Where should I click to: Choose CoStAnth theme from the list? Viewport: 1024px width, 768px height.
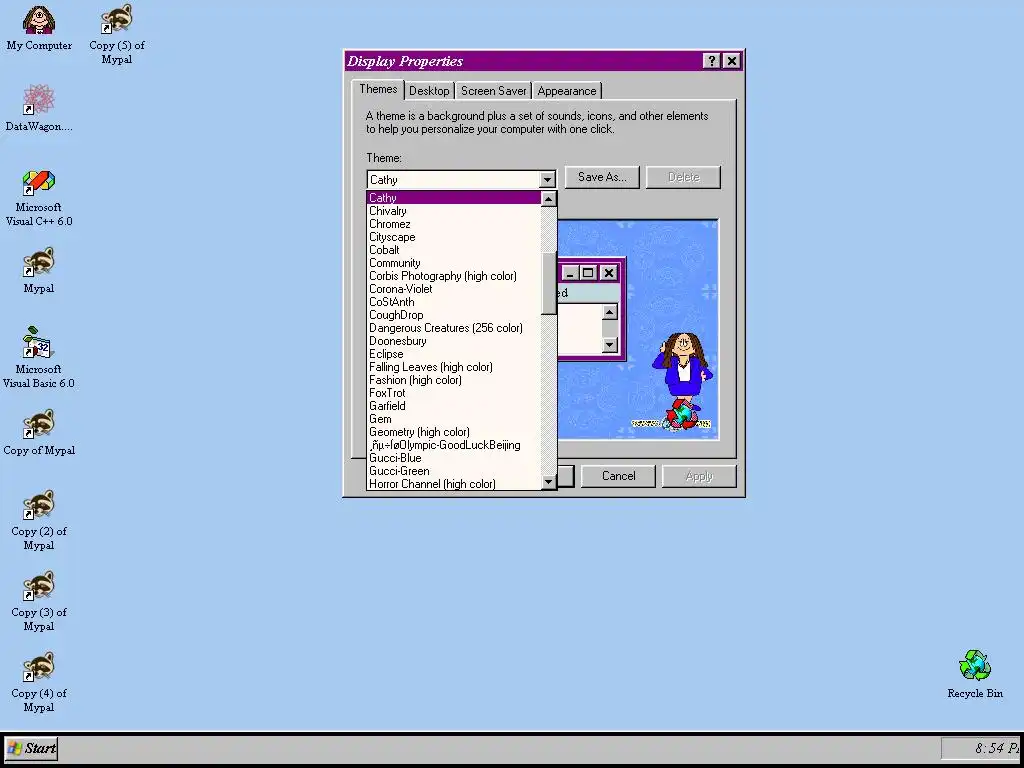[x=454, y=302]
